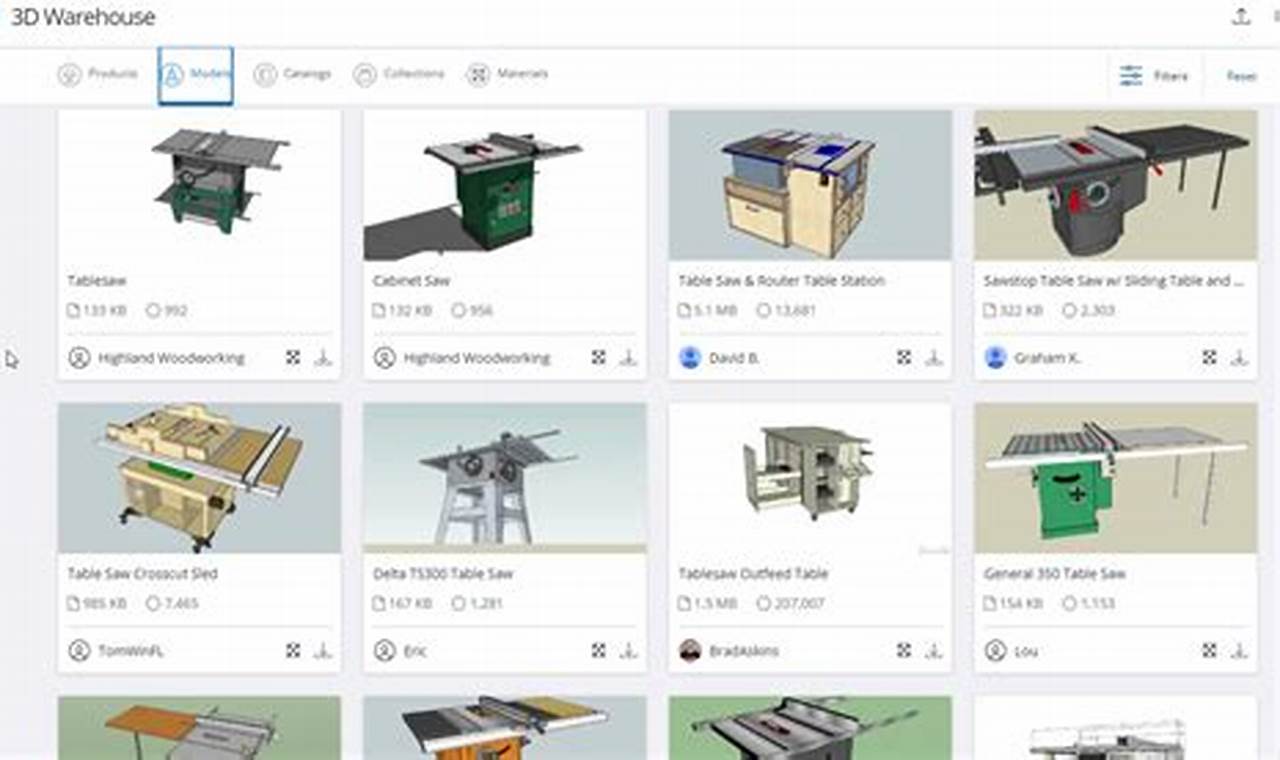Click the 3D Warehouse home link

pyautogui.click(x=85, y=17)
